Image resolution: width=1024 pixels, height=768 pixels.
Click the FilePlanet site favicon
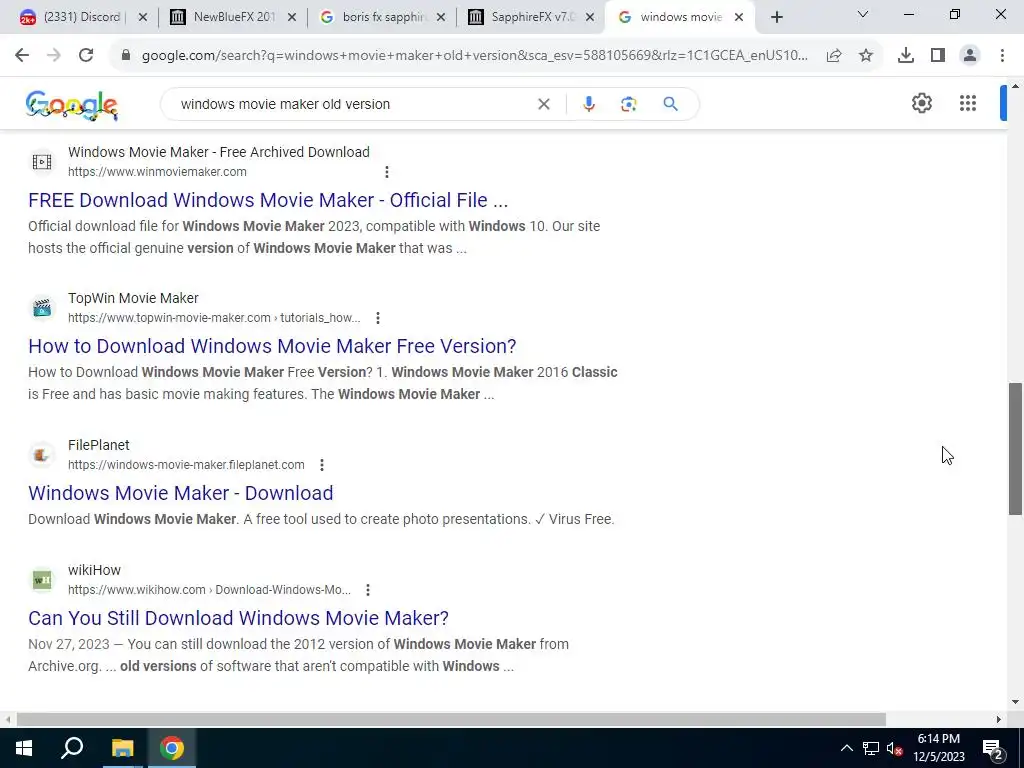coord(42,455)
